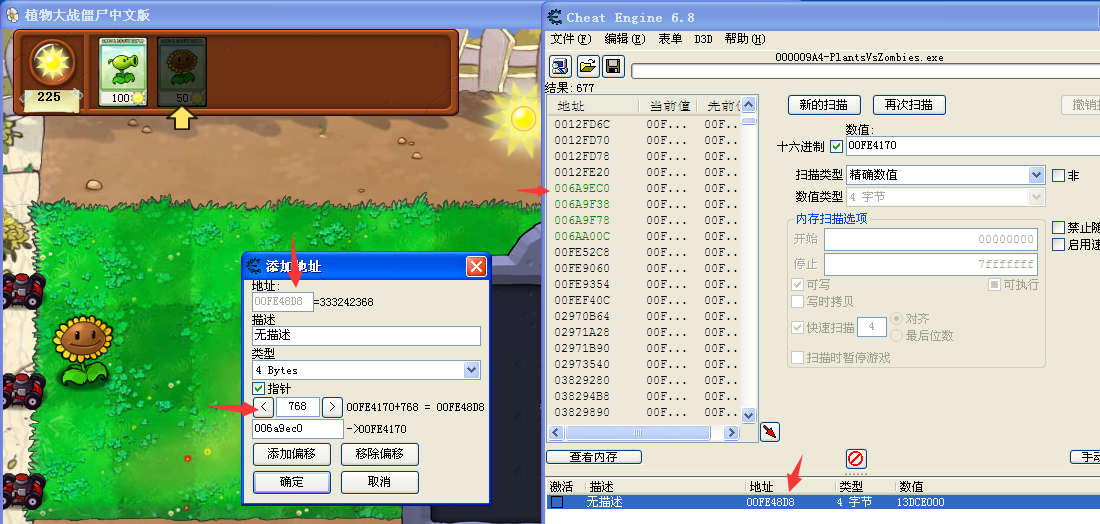Click the open process icon in Cheat Engine
Viewport: 1100px width, 524px height.
(561, 67)
